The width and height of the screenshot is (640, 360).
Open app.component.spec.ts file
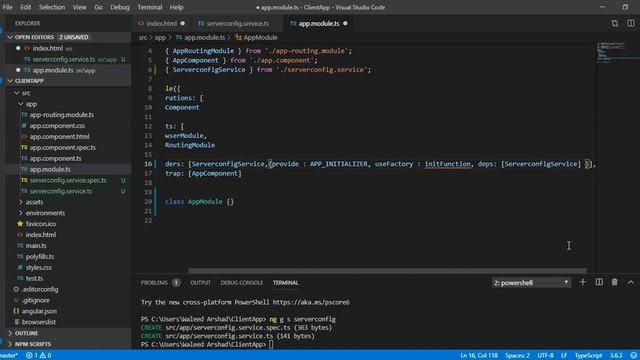[62, 147]
